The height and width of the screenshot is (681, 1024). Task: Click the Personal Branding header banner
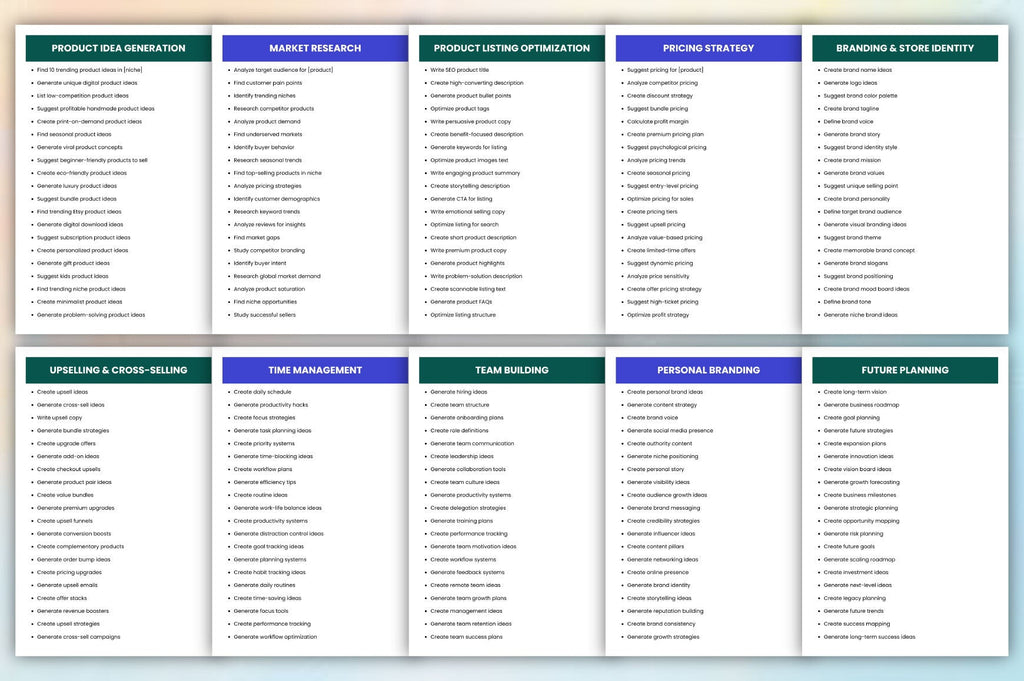point(708,370)
